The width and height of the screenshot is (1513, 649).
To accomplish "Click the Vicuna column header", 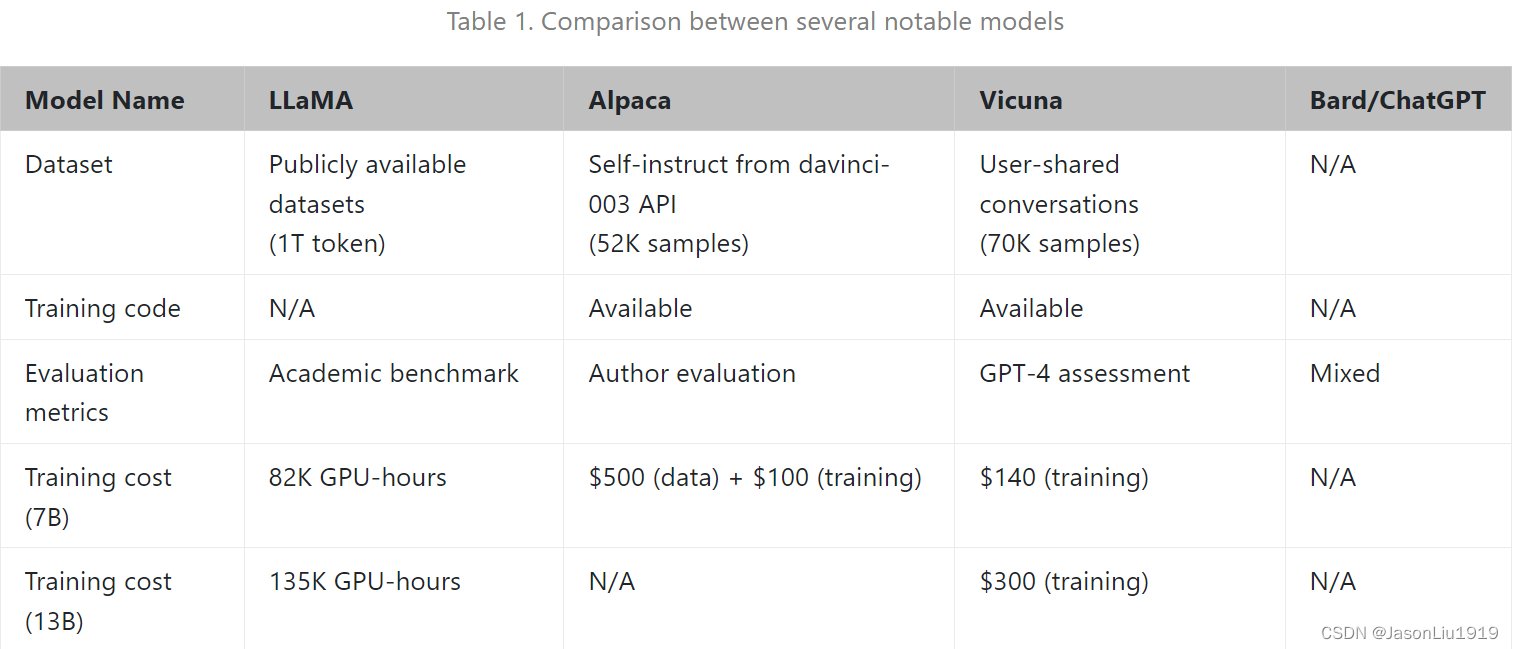I will (1021, 100).
